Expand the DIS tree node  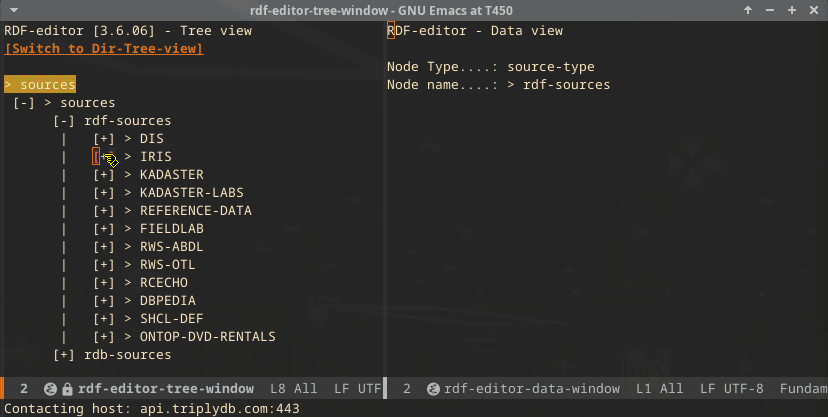tap(104, 139)
